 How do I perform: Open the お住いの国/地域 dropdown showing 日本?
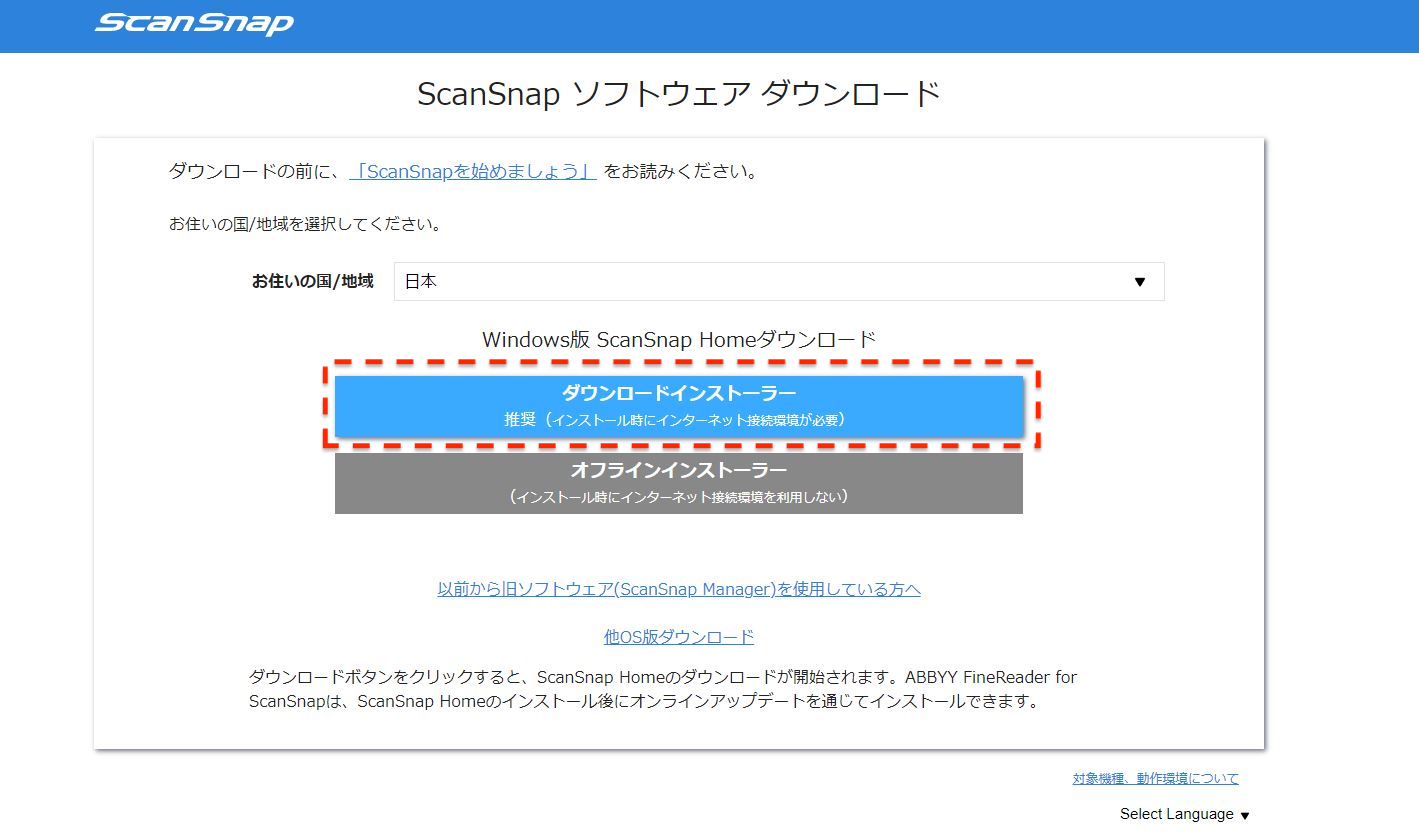tap(779, 282)
